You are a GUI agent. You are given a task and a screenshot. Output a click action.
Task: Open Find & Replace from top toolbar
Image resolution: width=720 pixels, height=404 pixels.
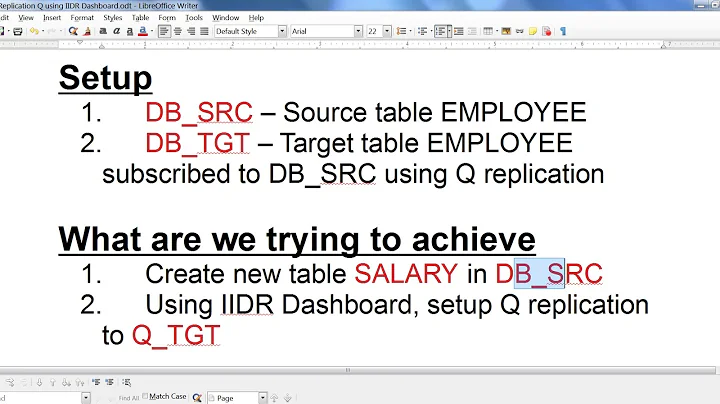(x=73, y=31)
